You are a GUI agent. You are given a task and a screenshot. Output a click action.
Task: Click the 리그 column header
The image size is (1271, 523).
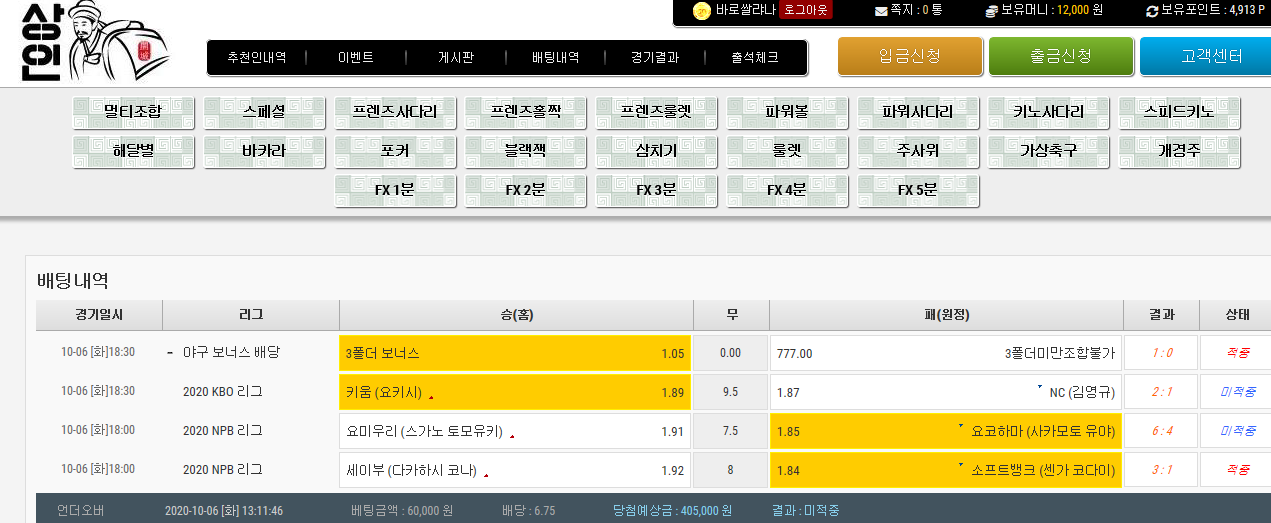pyautogui.click(x=251, y=315)
